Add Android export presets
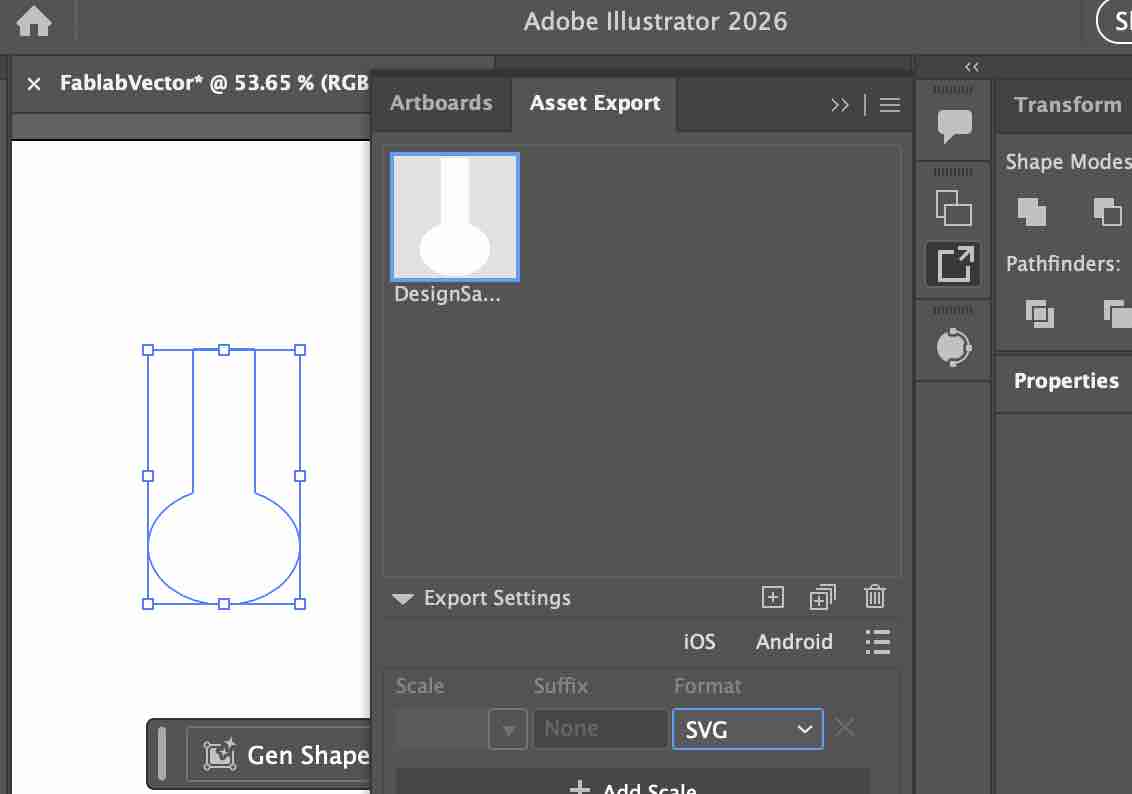 794,642
